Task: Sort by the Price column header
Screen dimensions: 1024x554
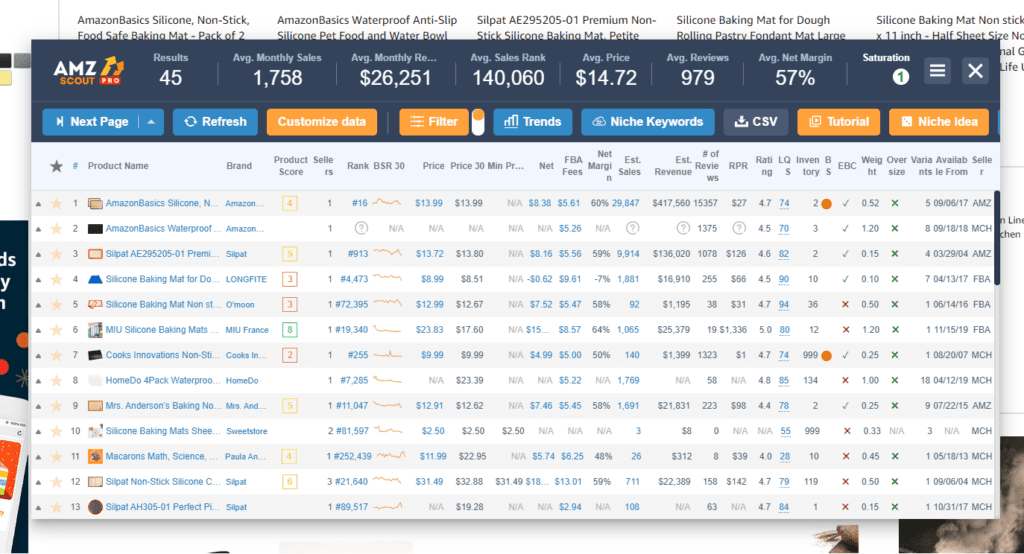Action: click(x=433, y=166)
